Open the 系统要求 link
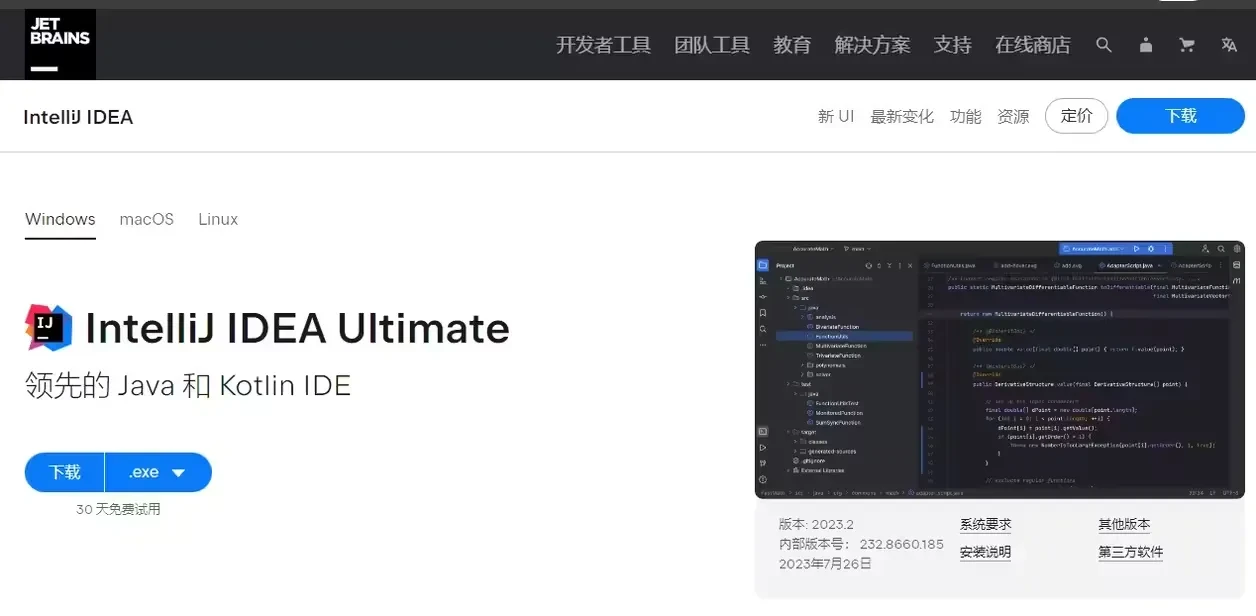 tap(985, 524)
